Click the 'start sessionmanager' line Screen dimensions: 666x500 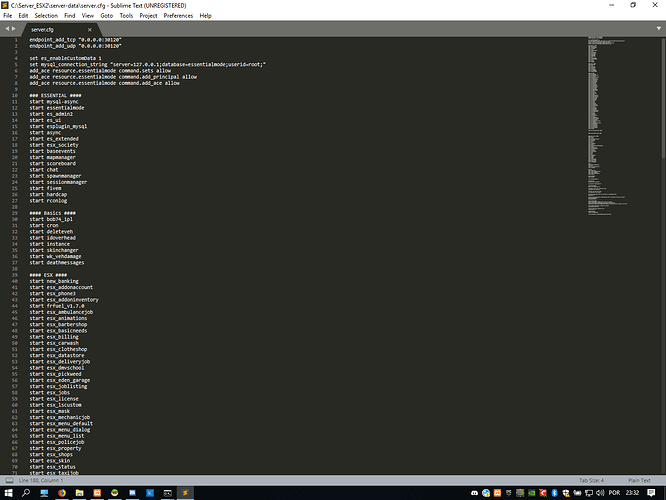point(58,182)
